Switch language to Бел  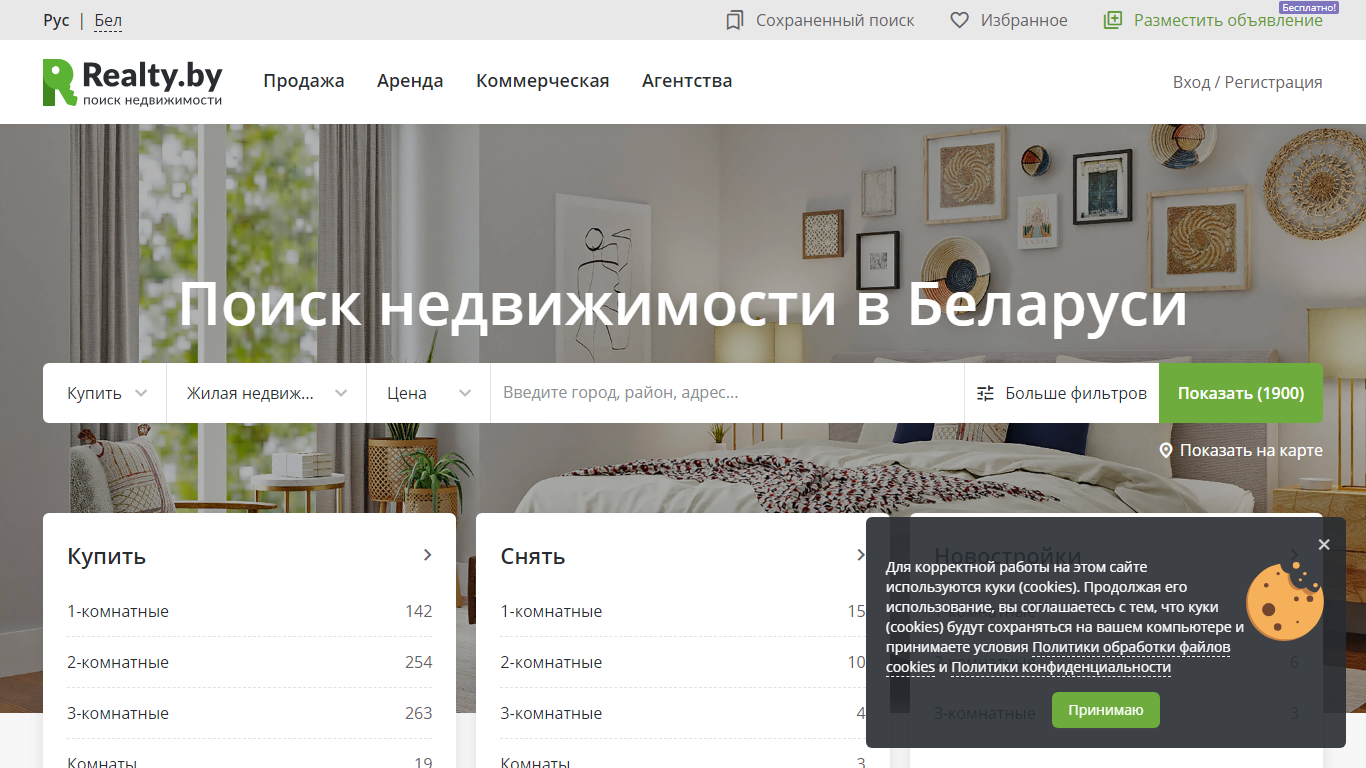pos(108,20)
